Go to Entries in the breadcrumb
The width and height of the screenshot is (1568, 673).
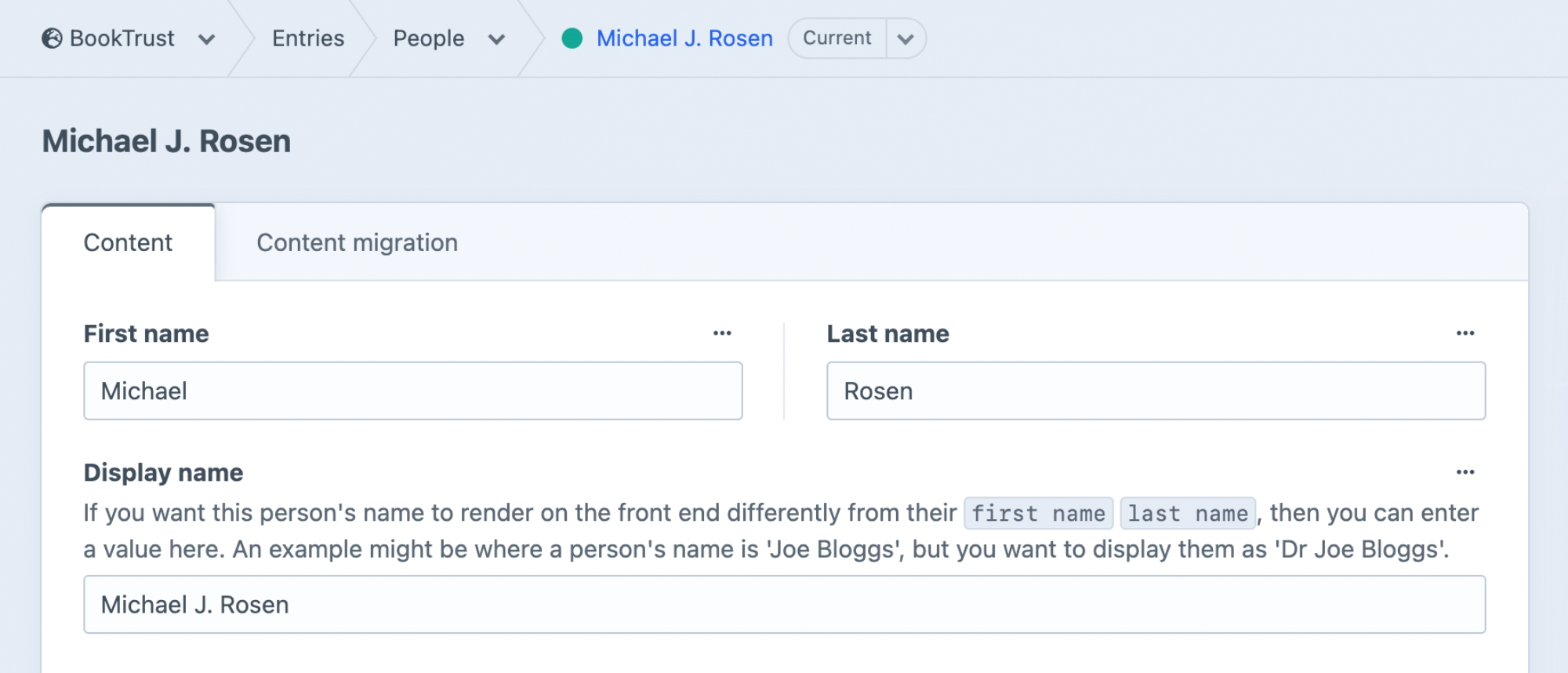(308, 38)
